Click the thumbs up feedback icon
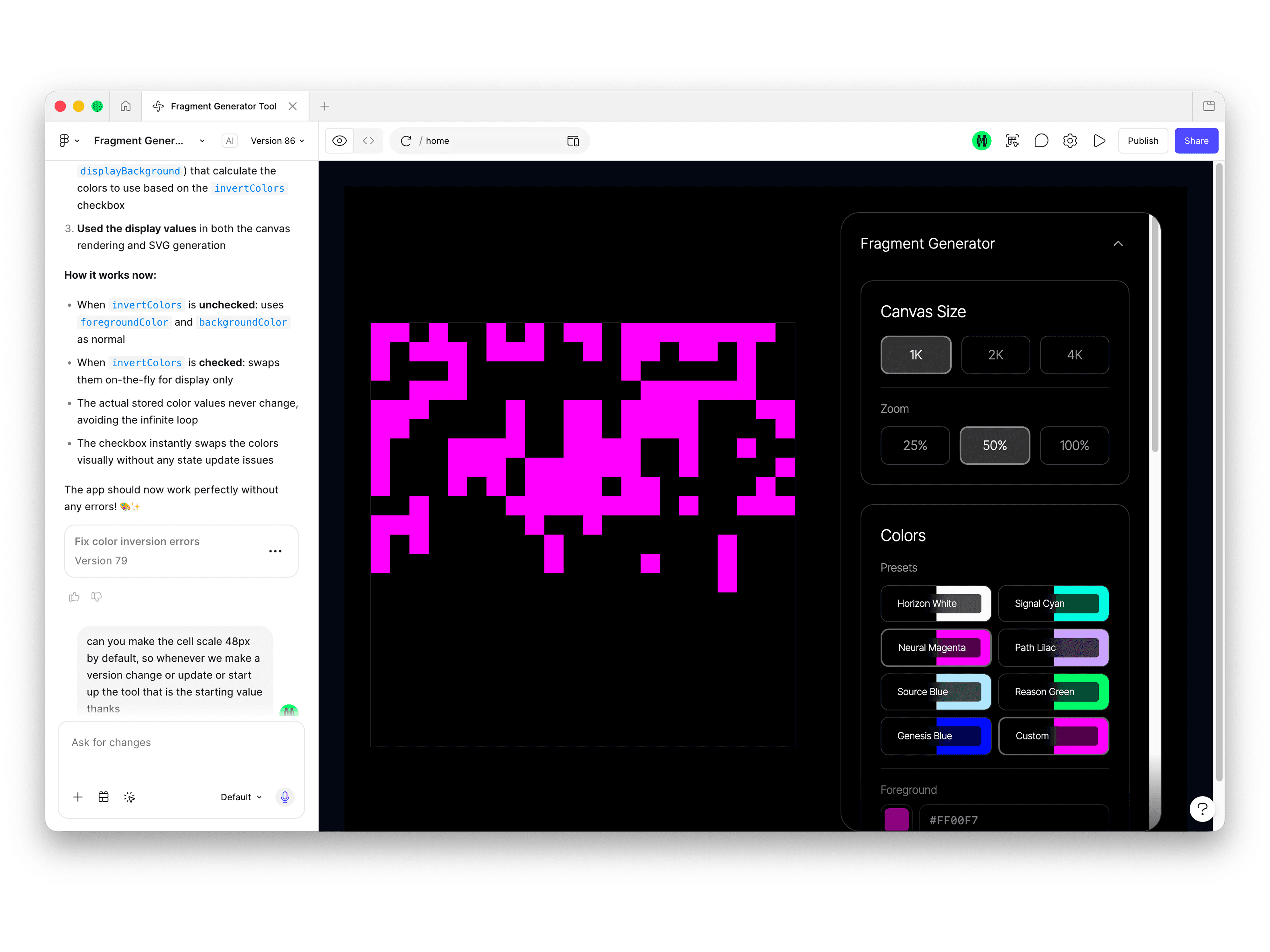Screen dimensions: 1270x952 pyautogui.click(x=74, y=597)
